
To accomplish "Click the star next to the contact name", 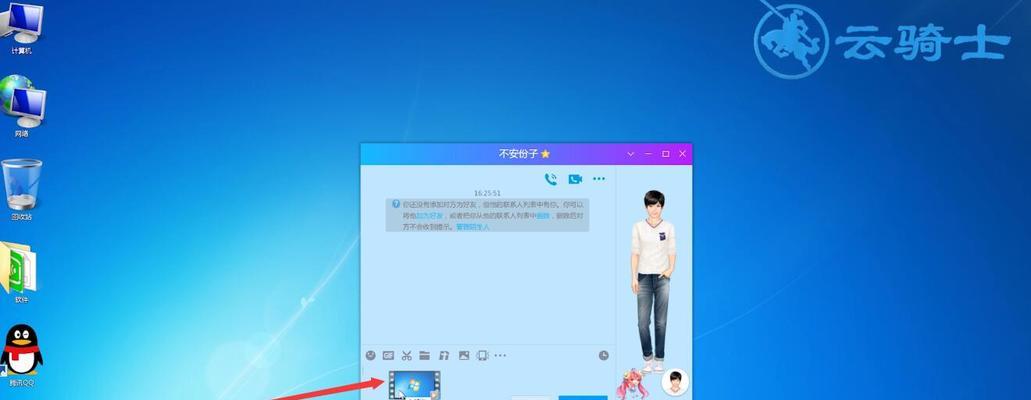I will 545,154.
